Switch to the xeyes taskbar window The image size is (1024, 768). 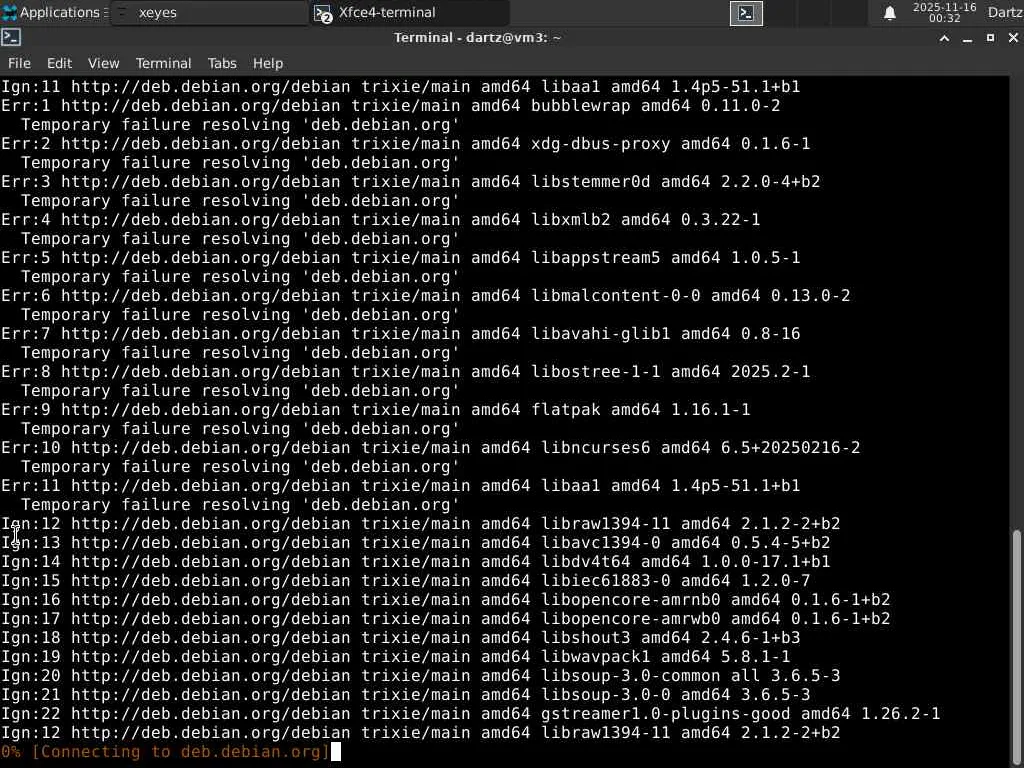point(210,12)
